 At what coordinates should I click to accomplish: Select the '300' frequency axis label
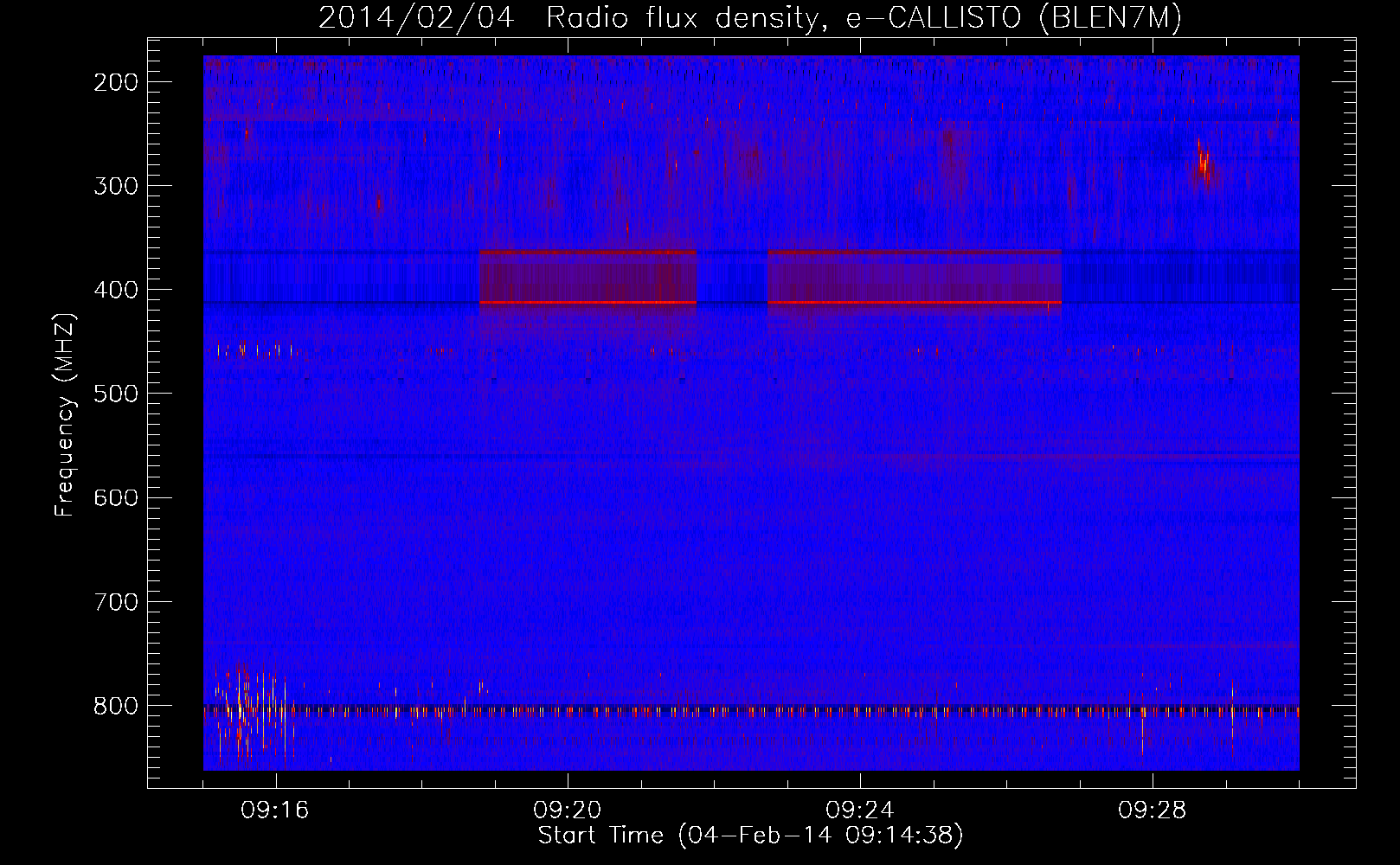click(x=116, y=186)
